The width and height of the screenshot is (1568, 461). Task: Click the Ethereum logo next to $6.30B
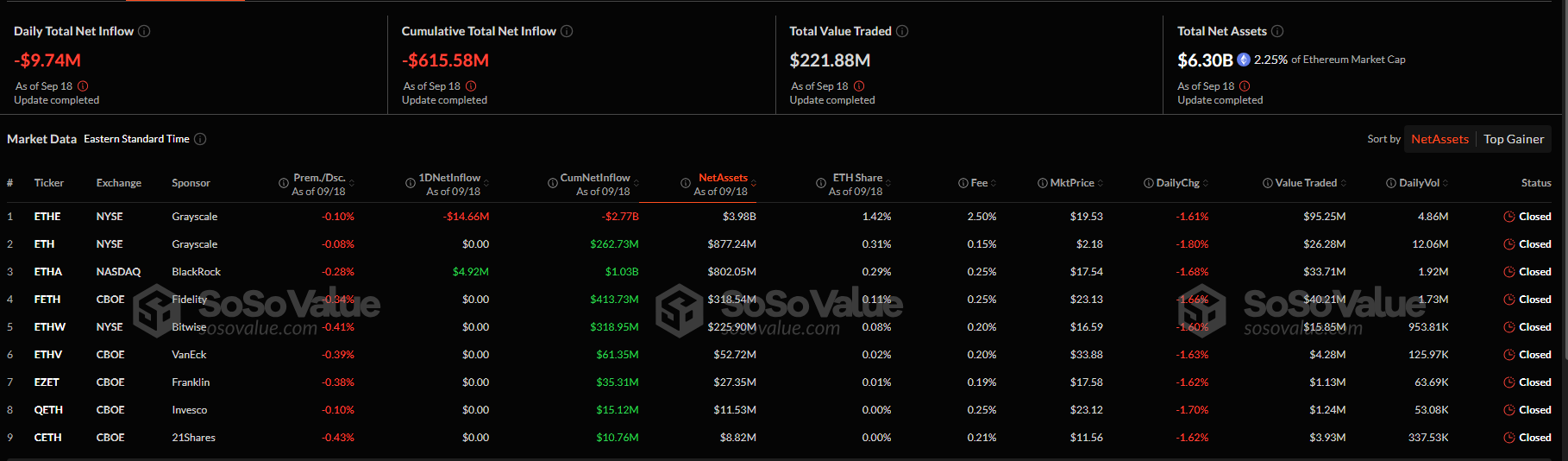pyautogui.click(x=1244, y=60)
